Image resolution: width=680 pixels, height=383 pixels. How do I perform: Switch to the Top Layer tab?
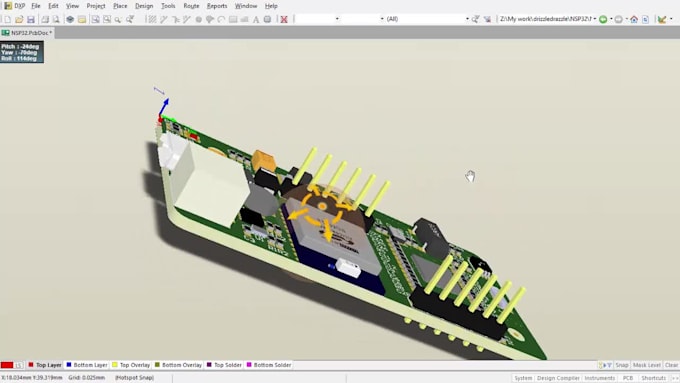[45, 365]
